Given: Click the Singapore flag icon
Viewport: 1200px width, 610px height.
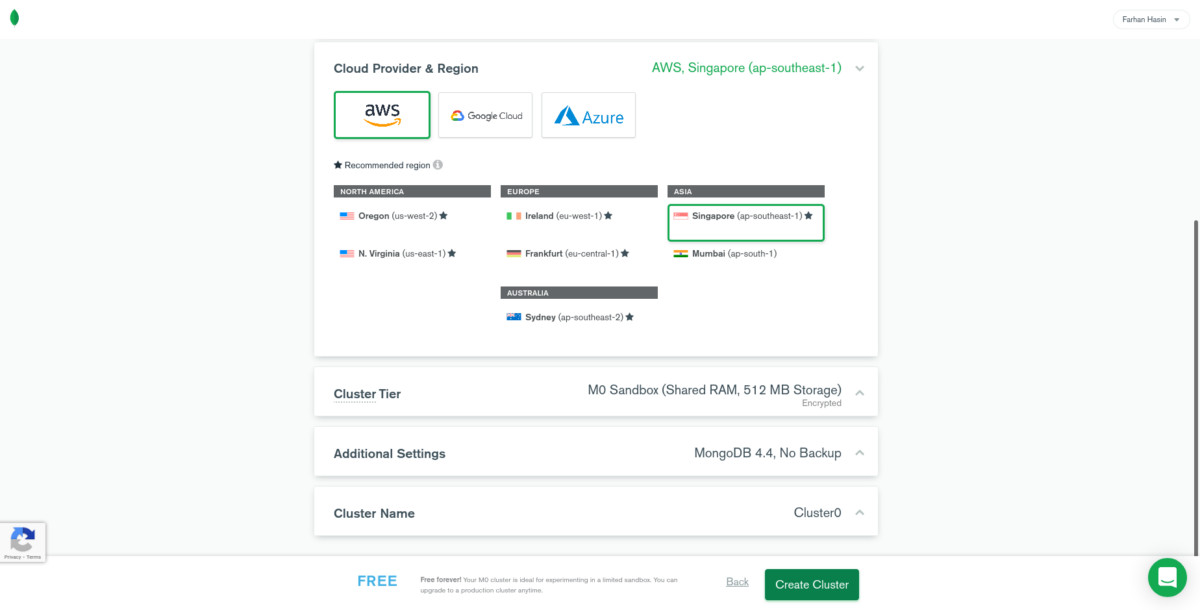Looking at the screenshot, I should (681, 215).
